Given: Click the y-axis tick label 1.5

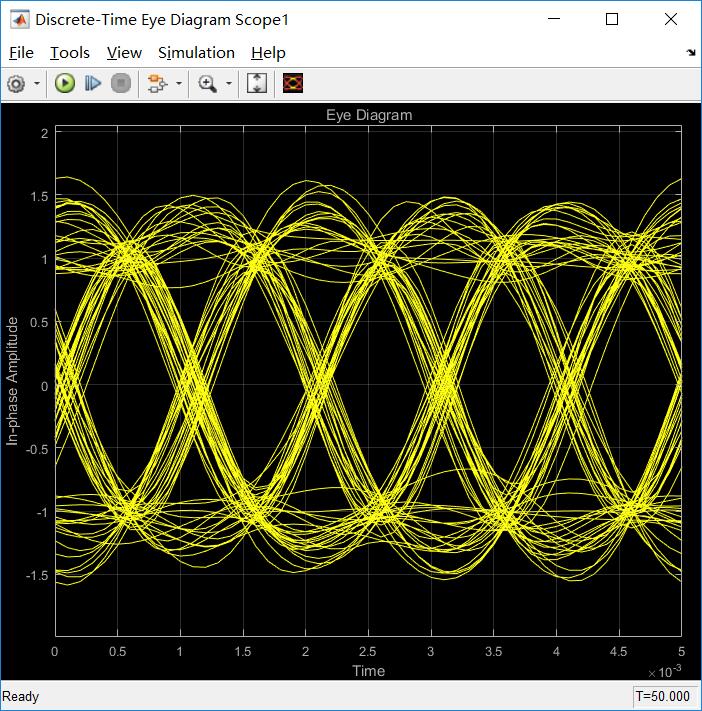Looking at the screenshot, I should (x=39, y=196).
